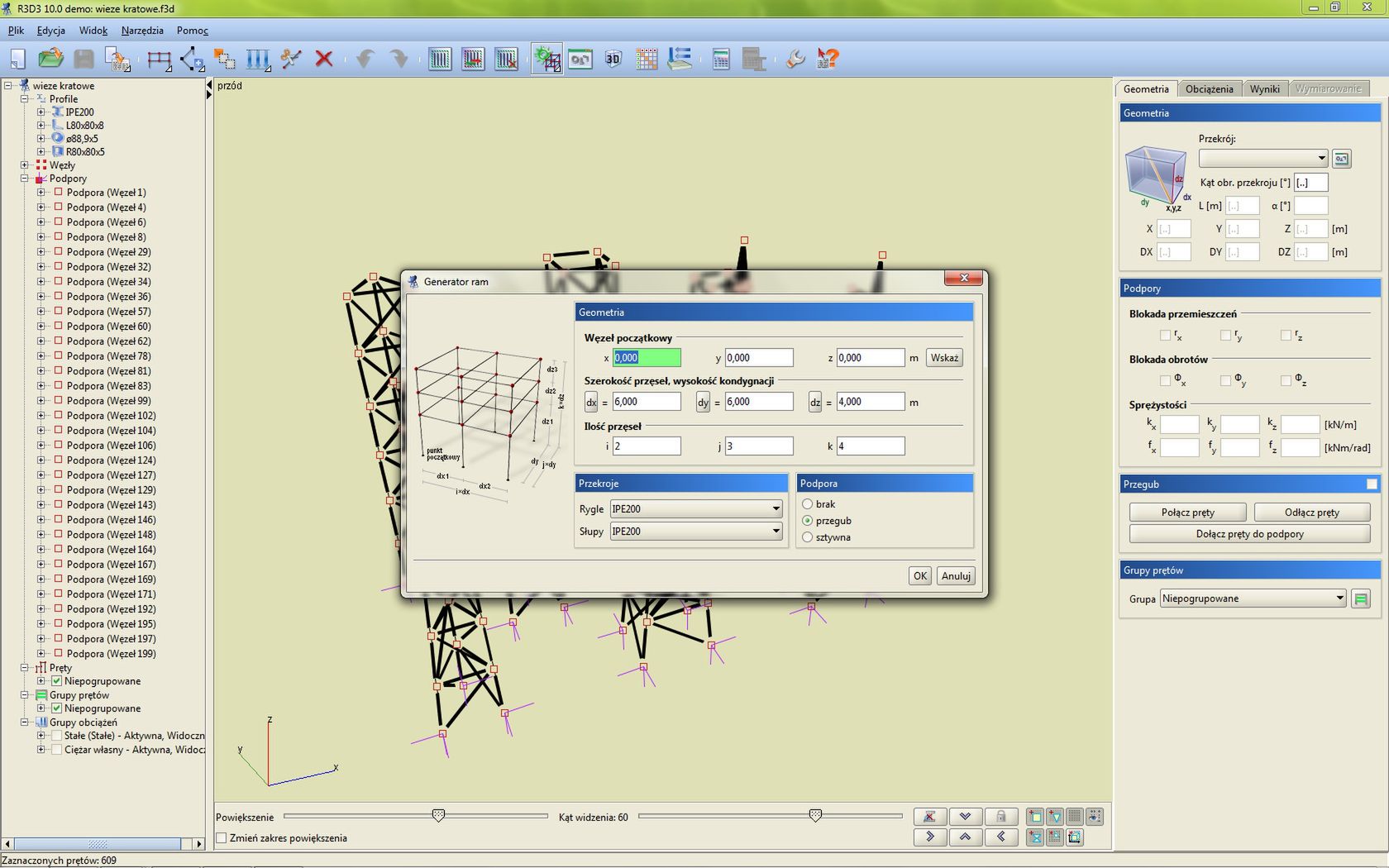Click the red X delete toolbar icon
The width and height of the screenshot is (1389, 868).
click(324, 59)
